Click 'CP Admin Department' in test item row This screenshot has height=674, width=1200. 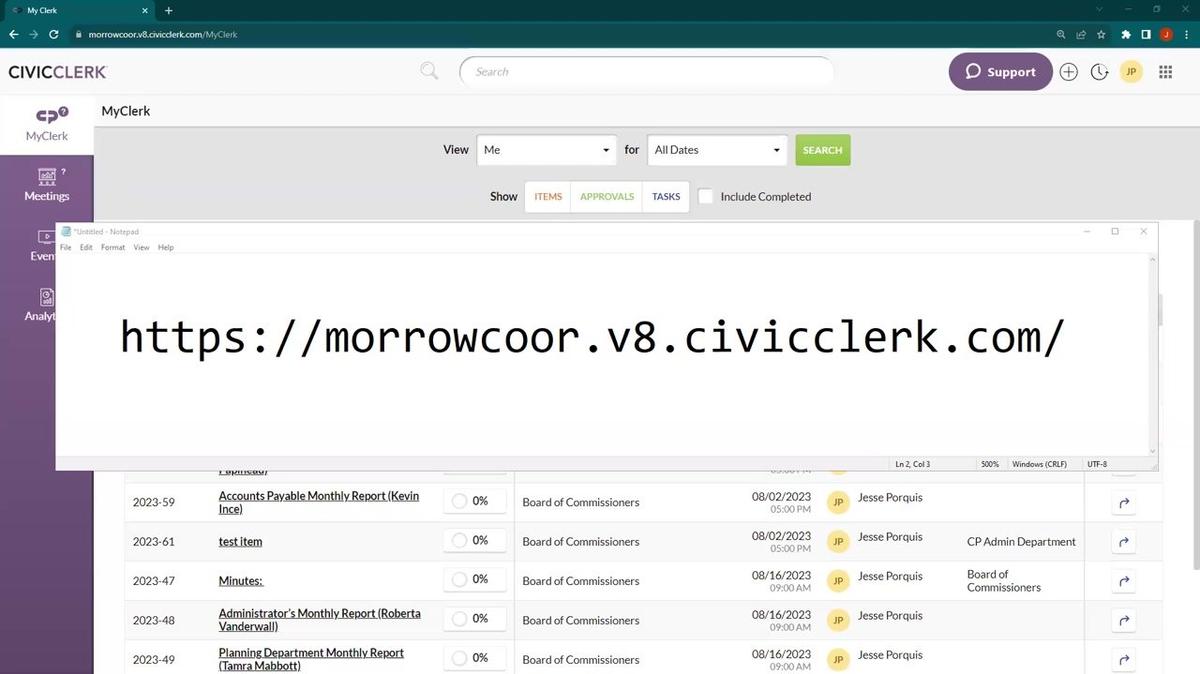1021,542
